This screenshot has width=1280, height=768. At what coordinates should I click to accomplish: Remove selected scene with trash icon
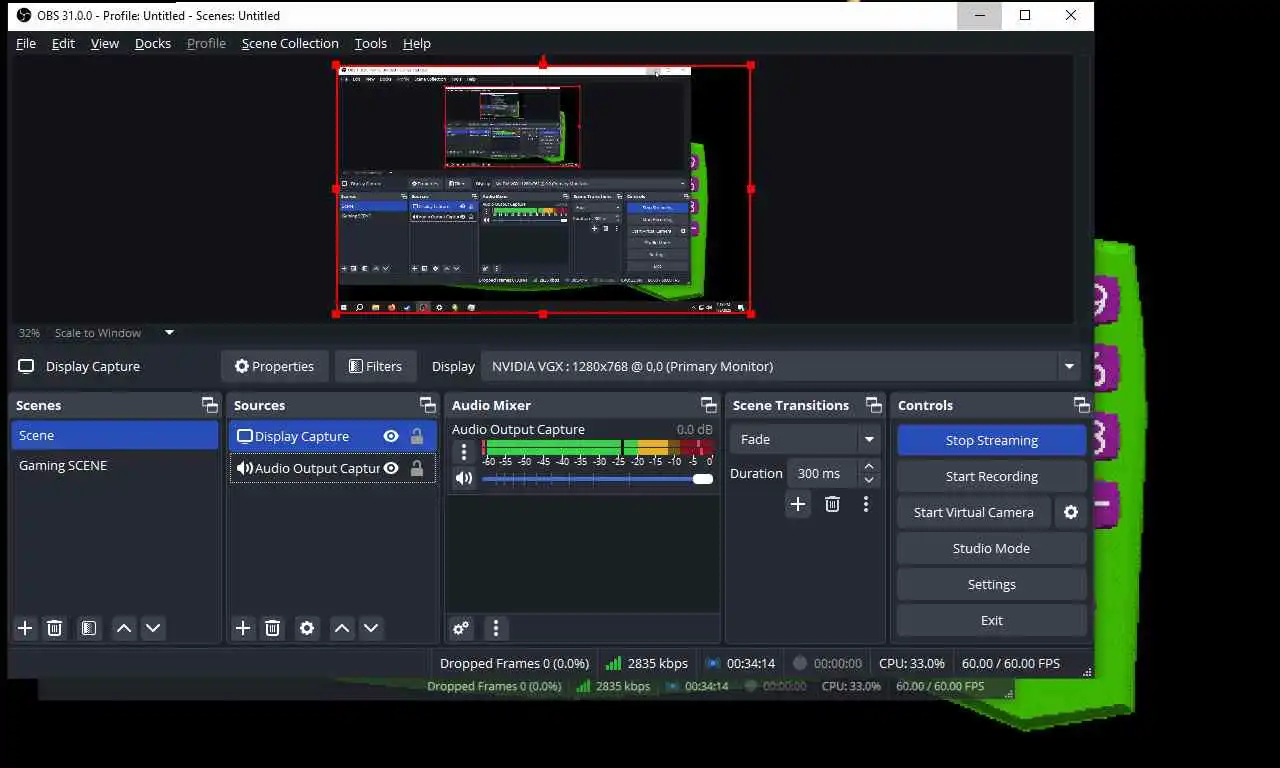click(55, 628)
